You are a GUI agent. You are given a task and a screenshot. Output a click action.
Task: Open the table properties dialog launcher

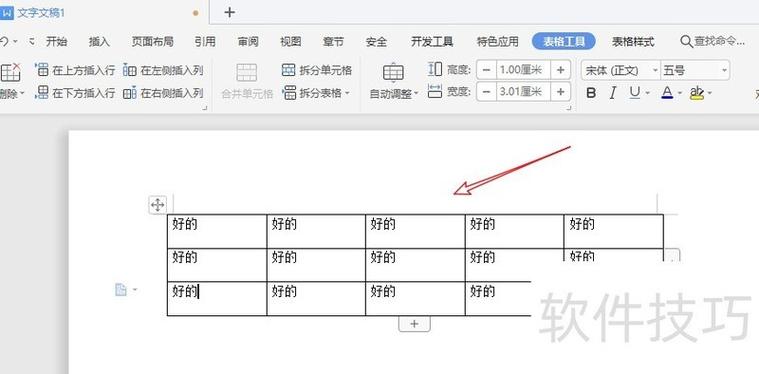[569, 108]
